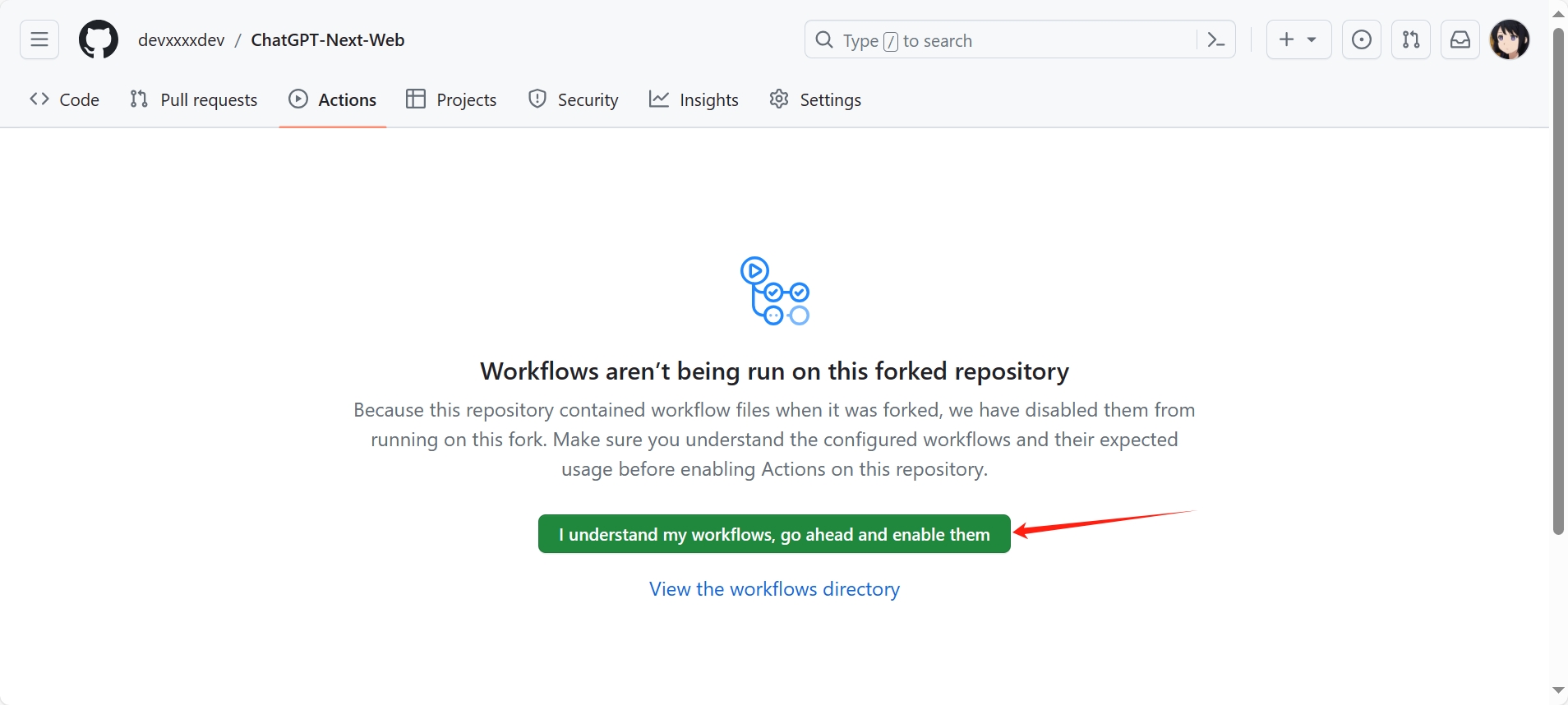The image size is (1568, 705).
Task: Click the scrollbar down arrow
Action: pyautogui.click(x=1558, y=690)
